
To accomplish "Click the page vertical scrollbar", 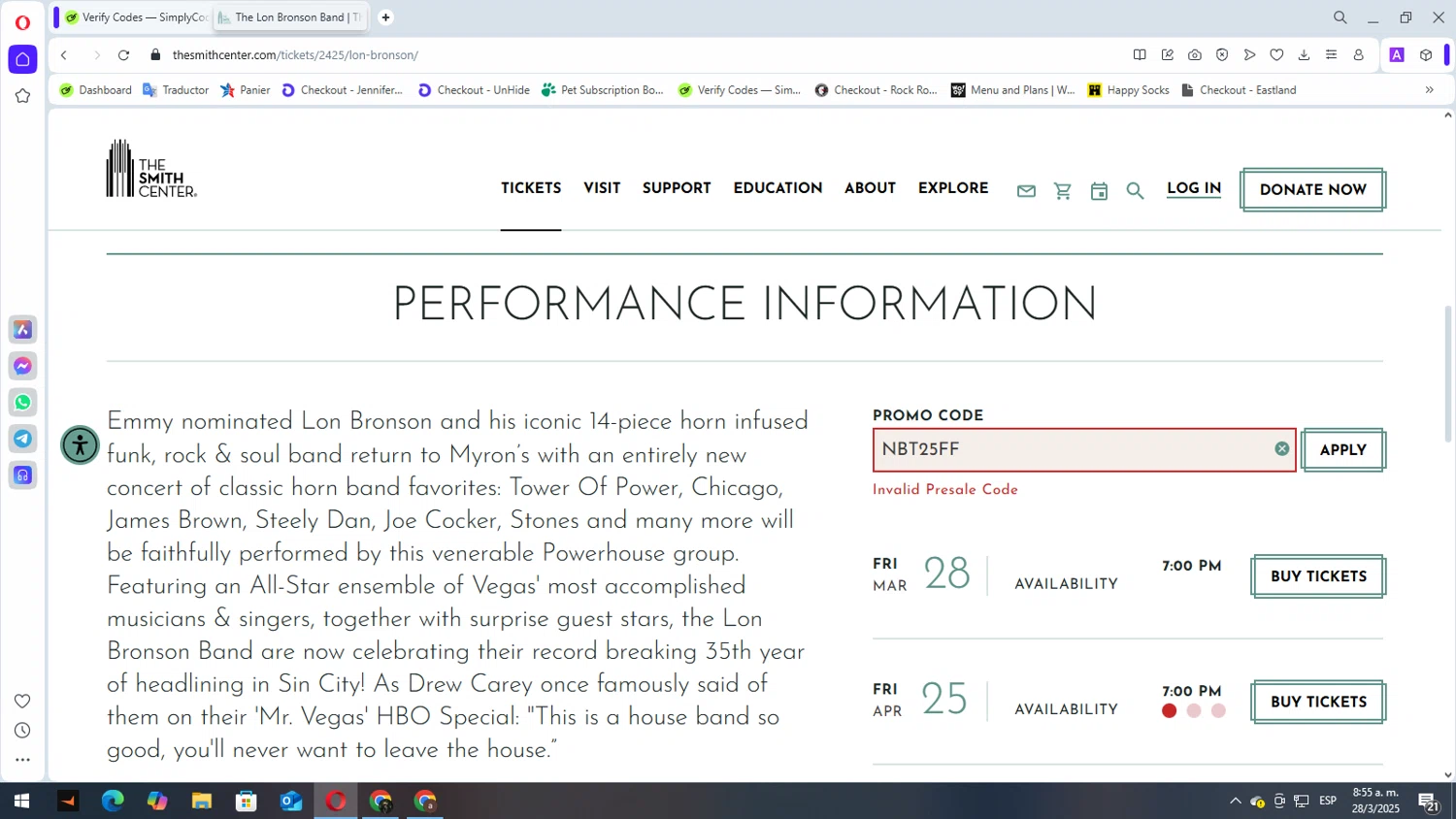I will click(x=1448, y=374).
